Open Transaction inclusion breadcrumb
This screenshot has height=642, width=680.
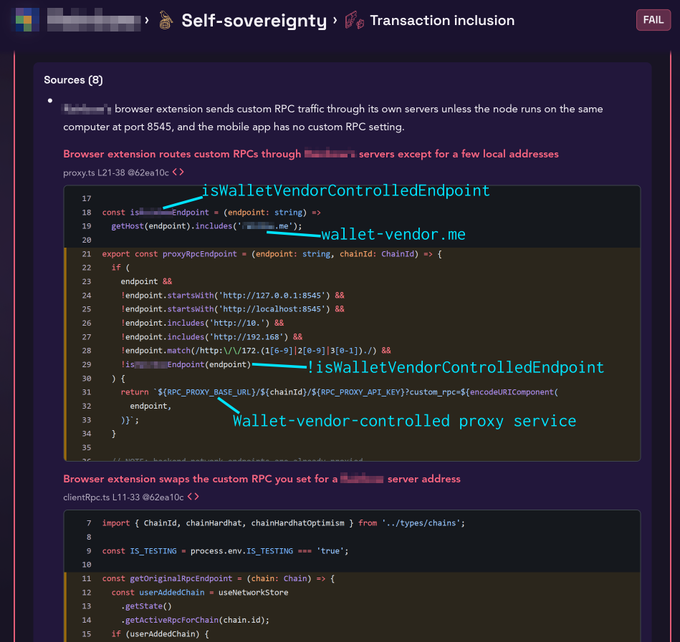[x=442, y=20]
